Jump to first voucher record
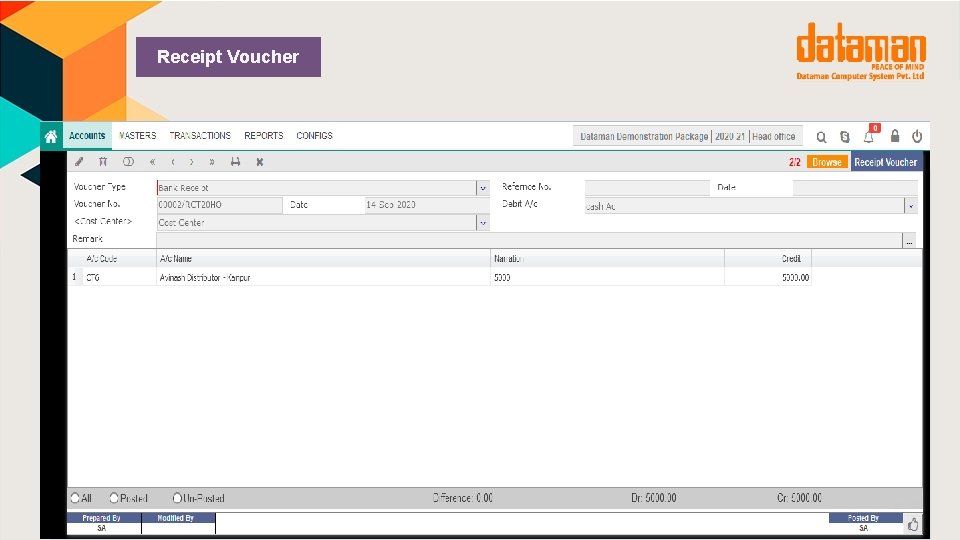Image resolution: width=960 pixels, height=540 pixels. 152,162
